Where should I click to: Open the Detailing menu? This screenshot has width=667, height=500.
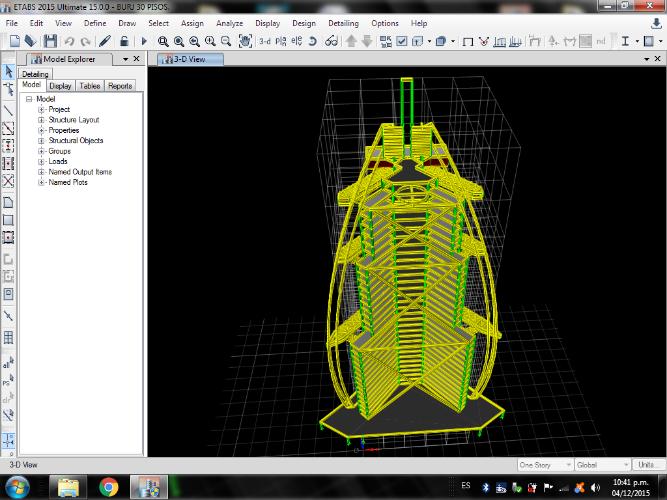[343, 23]
